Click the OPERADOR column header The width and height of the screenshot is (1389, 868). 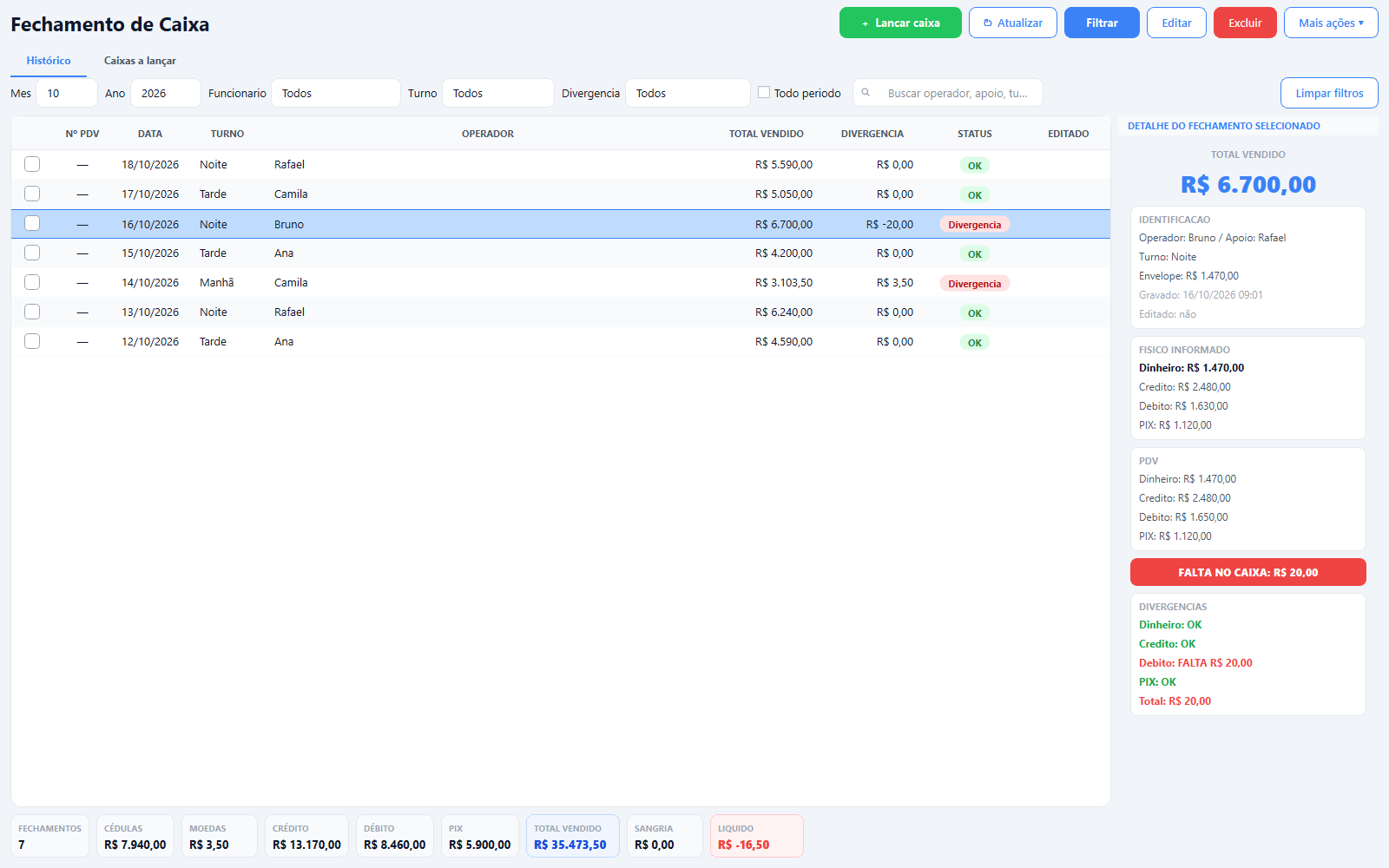(488, 134)
